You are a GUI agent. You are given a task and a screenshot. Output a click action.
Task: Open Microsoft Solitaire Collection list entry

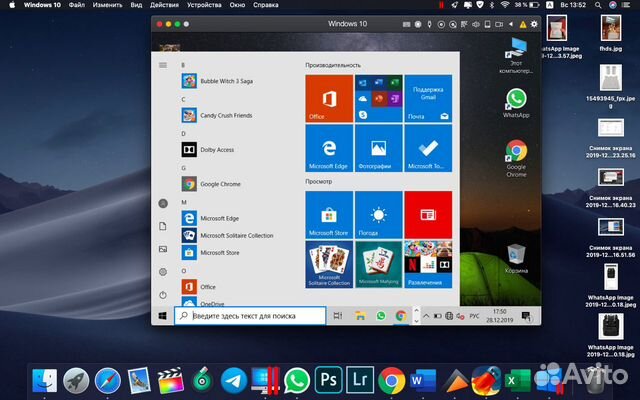[x=236, y=235]
